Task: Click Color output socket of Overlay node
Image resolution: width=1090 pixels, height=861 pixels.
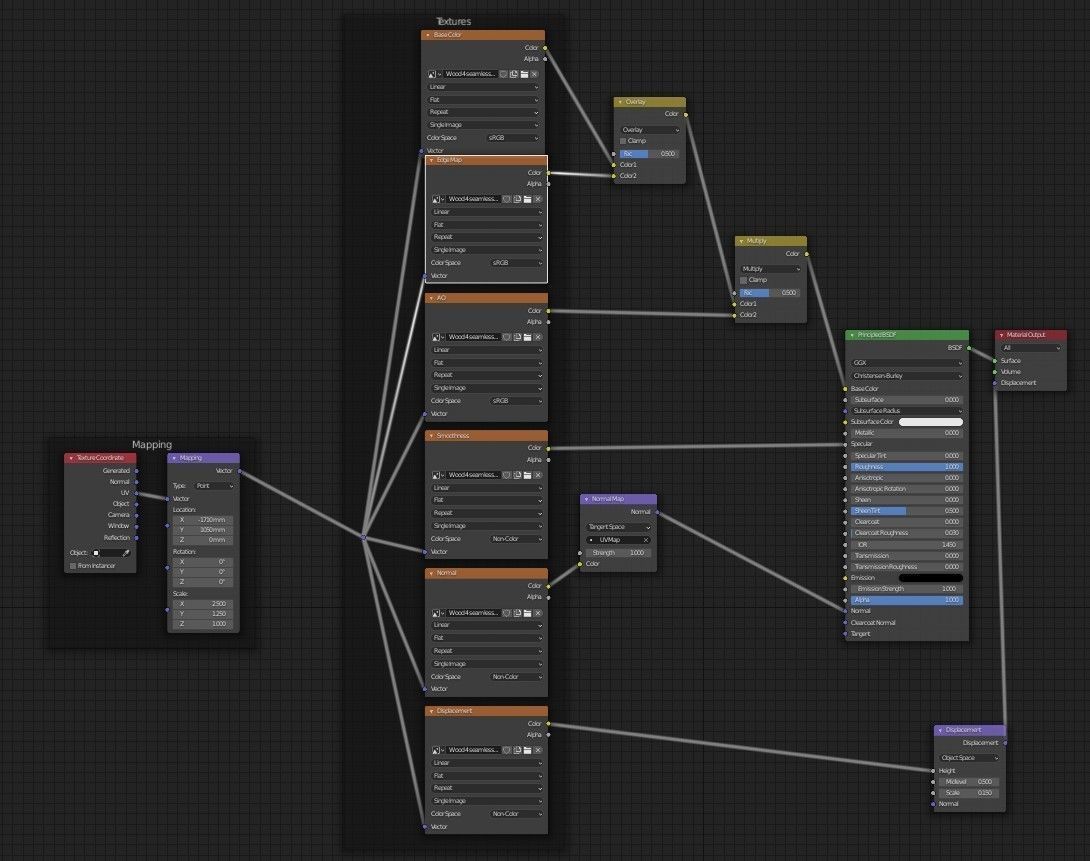Action: [x=686, y=115]
